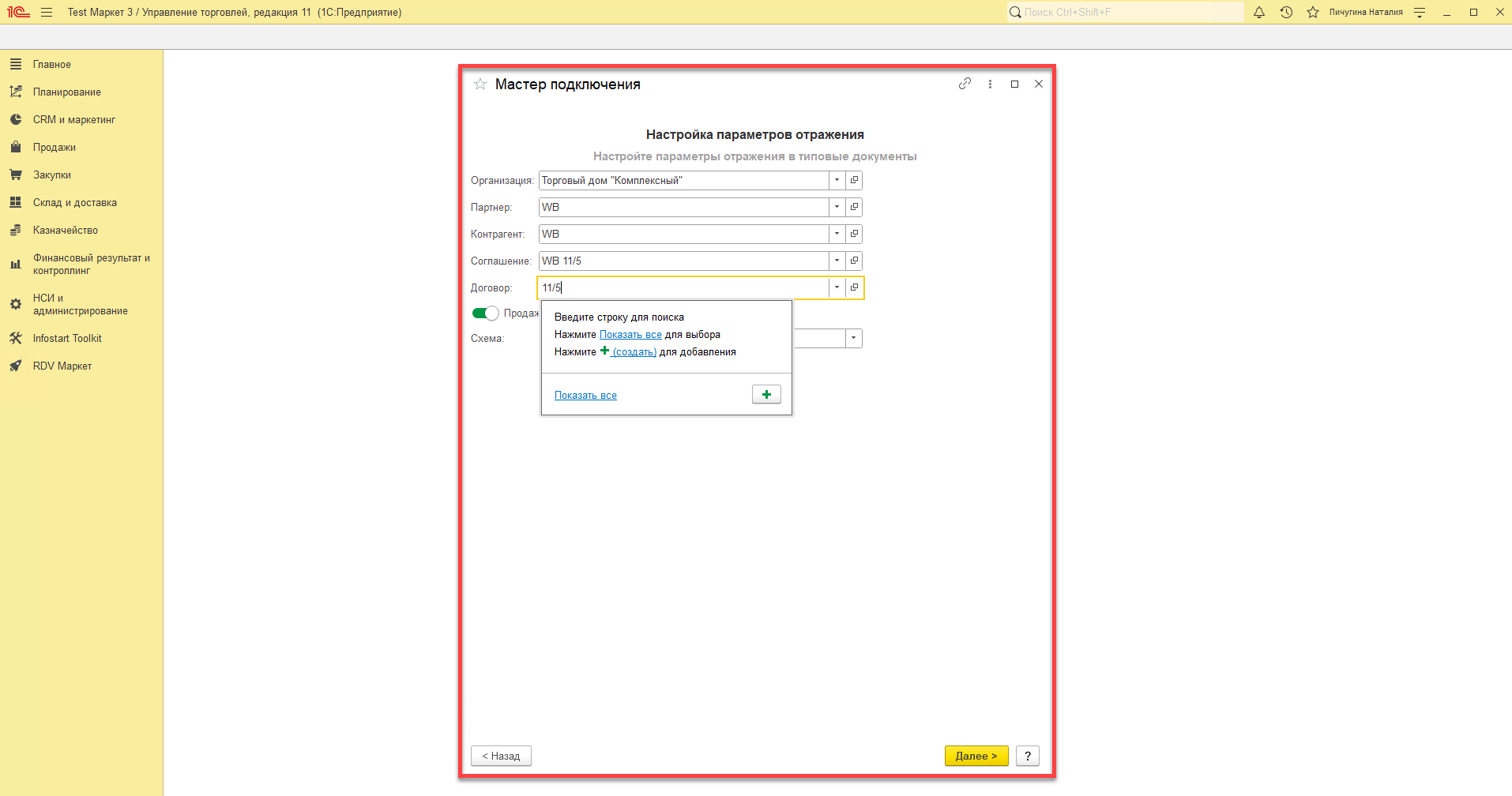This screenshot has width=1512, height=796.
Task: Focus the global search field
Action: (1126, 12)
